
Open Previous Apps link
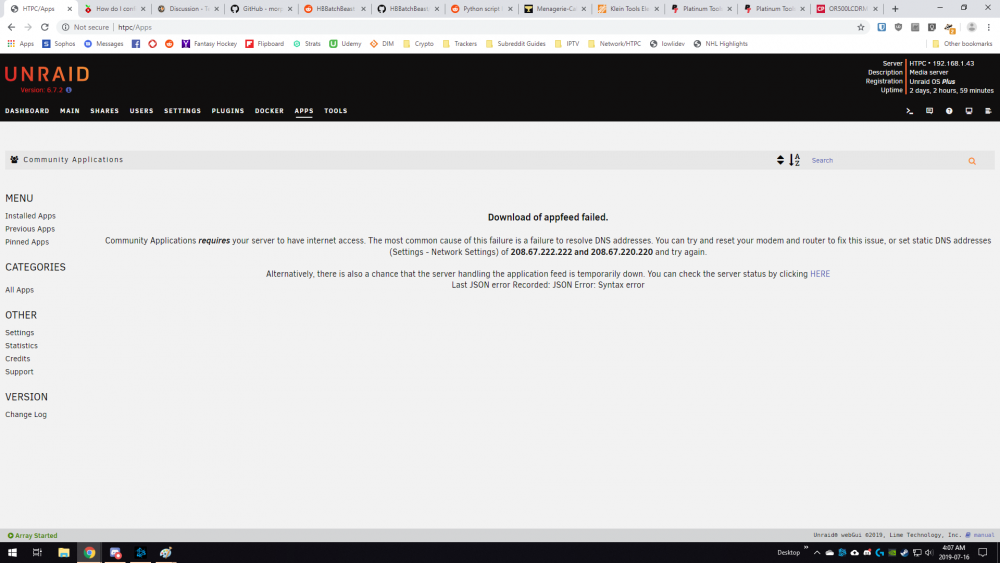click(30, 229)
